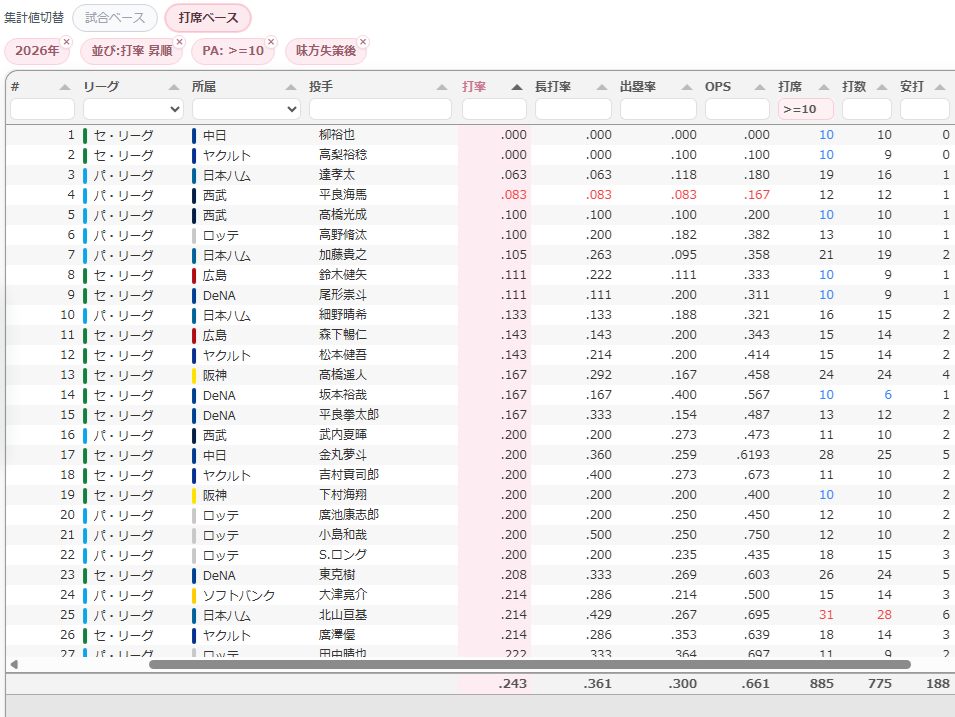Sort by 所属 column arrow
955x717 pixels.
pyautogui.click(x=291, y=87)
